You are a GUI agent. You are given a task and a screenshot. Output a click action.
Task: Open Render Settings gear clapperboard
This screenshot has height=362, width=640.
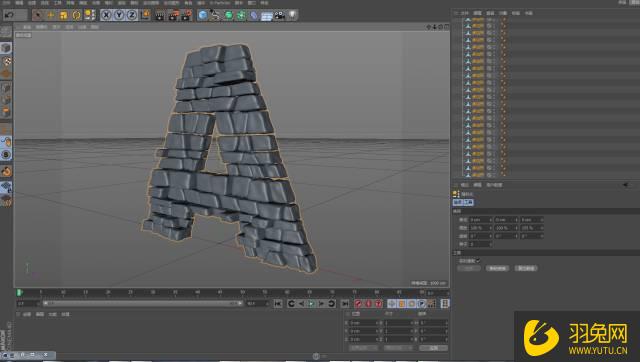pos(186,15)
